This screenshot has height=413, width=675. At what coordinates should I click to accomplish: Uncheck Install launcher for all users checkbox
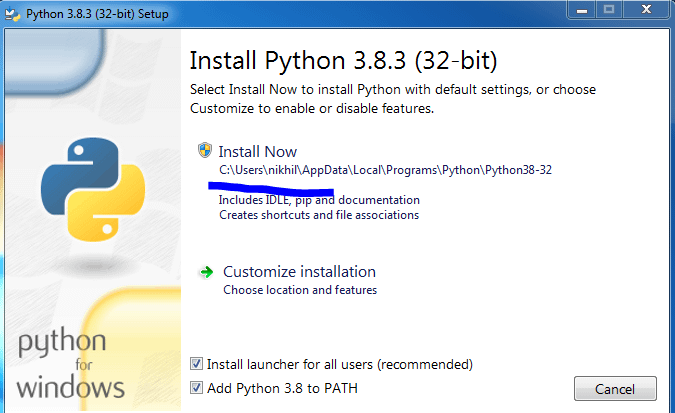pyautogui.click(x=196, y=364)
